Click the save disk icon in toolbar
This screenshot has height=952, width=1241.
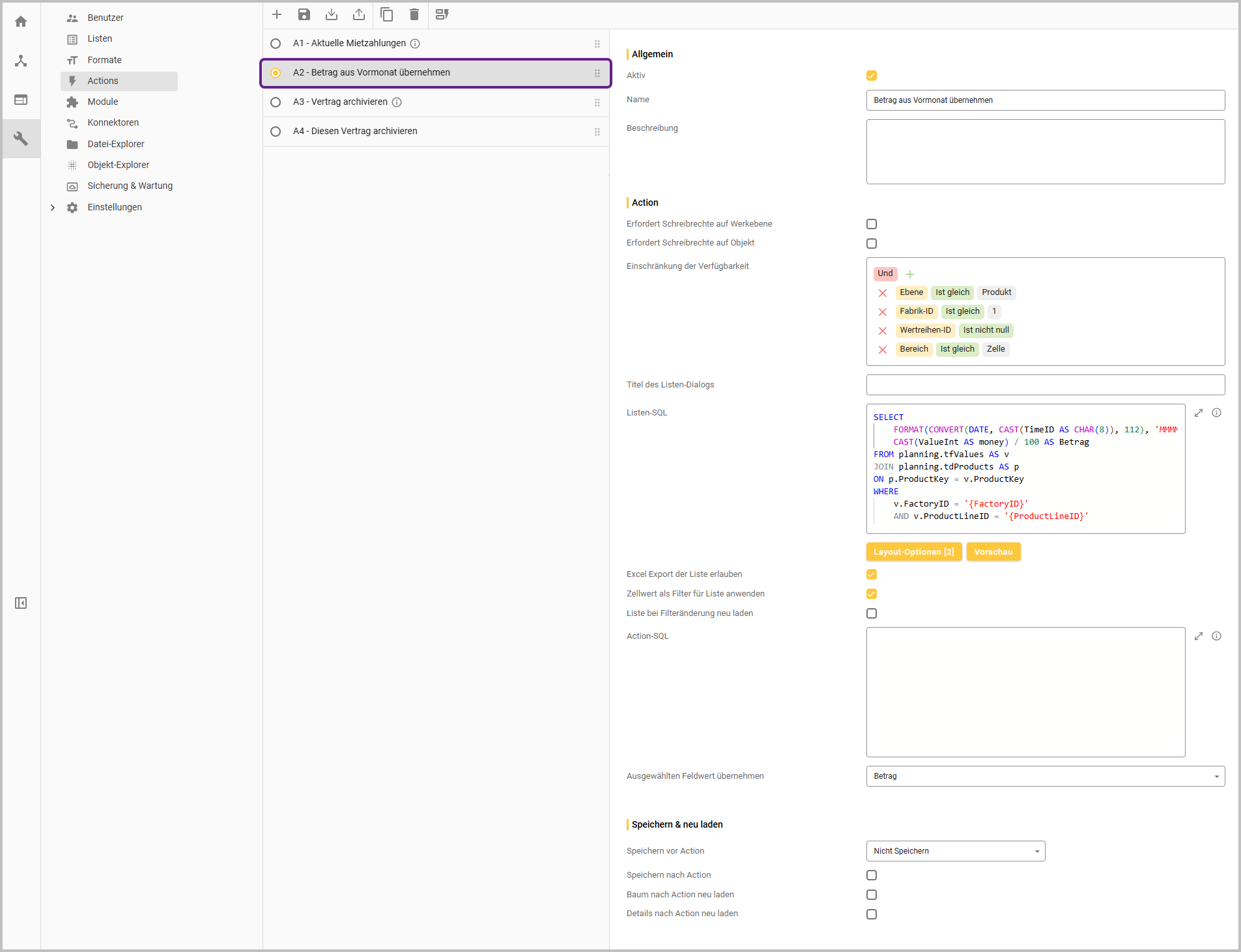[x=304, y=14]
